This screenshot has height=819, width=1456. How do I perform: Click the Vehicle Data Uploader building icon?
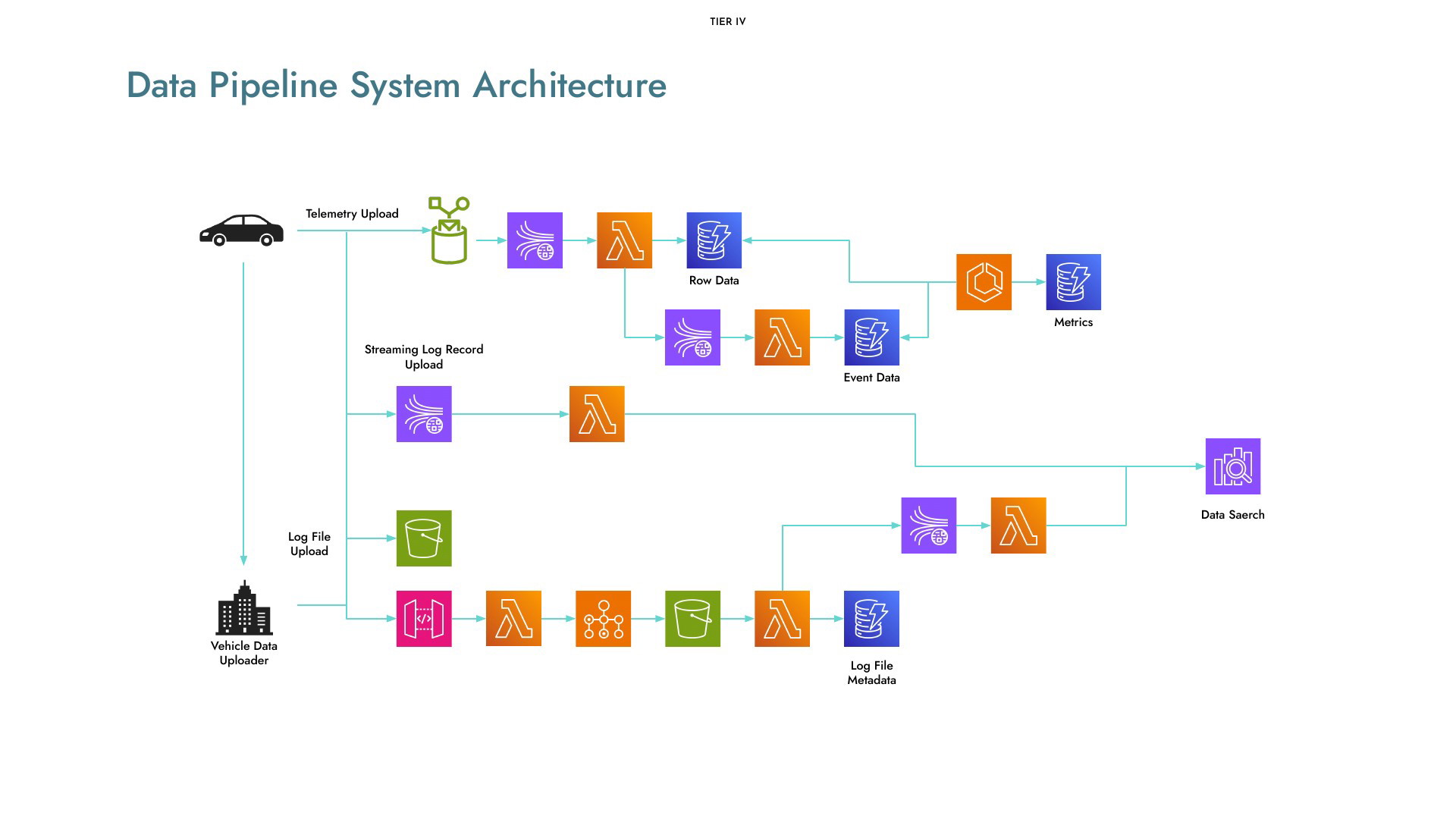243,608
